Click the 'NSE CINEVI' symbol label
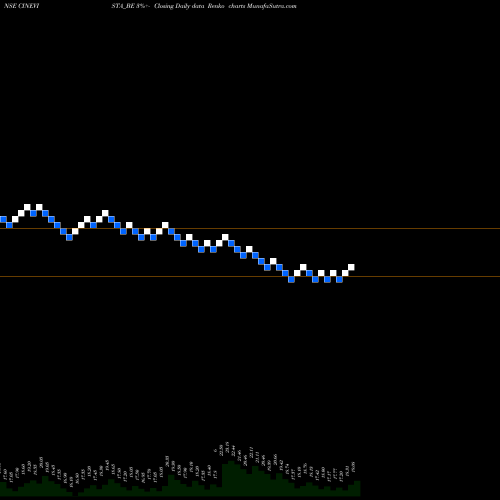Image resolution: width=500 pixels, height=500 pixels. 22,6
